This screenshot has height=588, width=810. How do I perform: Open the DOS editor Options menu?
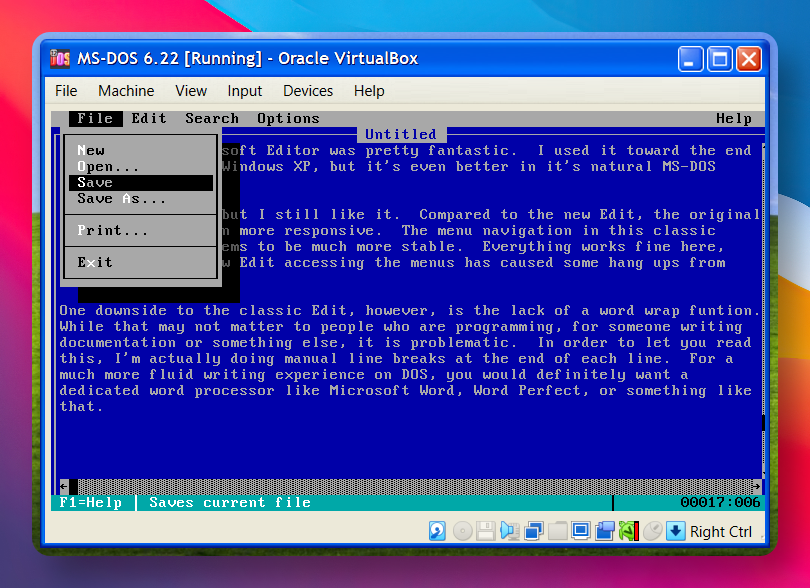[x=288, y=118]
